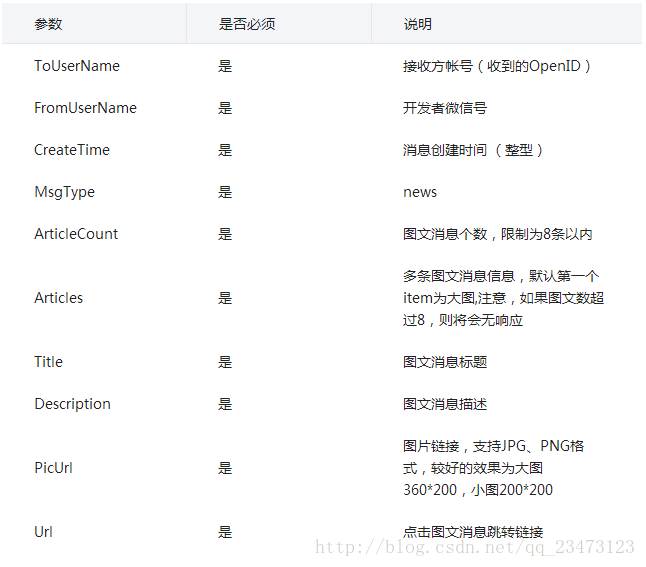Click the 是 value in the MsgType row
The width and height of the screenshot is (646, 567).
click(225, 192)
